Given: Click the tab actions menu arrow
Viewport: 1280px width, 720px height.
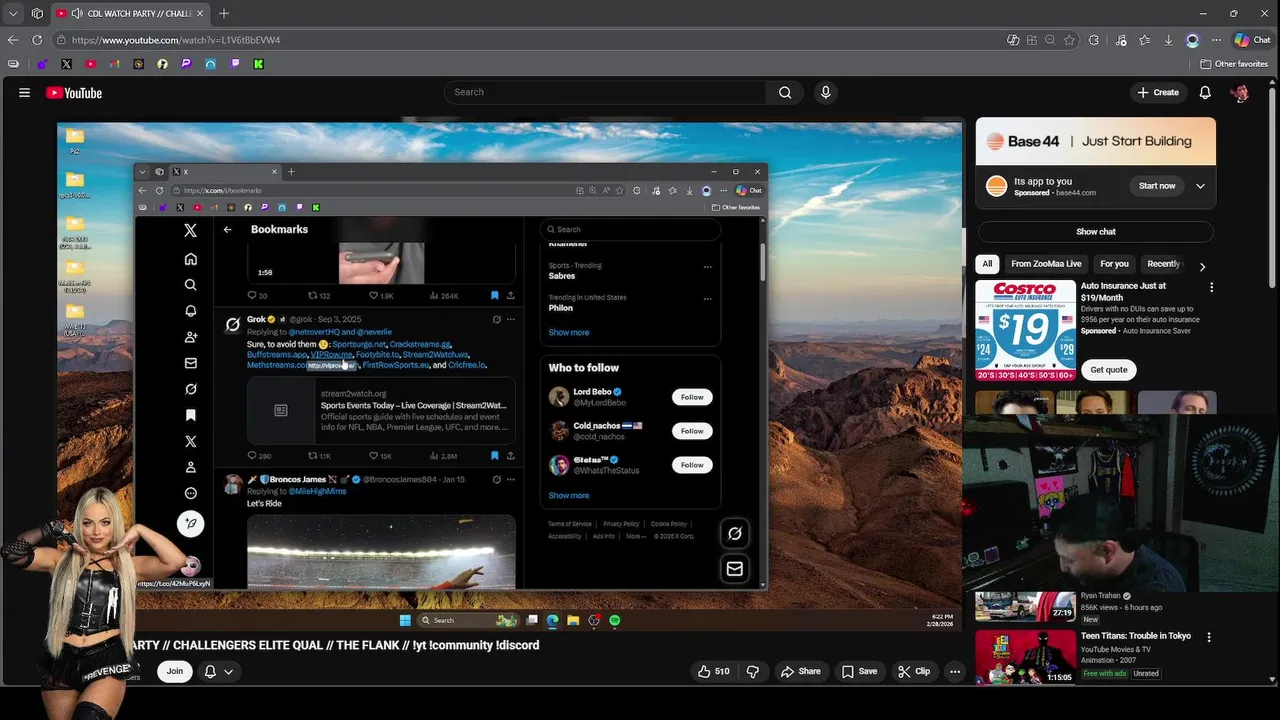Looking at the screenshot, I should [12, 13].
